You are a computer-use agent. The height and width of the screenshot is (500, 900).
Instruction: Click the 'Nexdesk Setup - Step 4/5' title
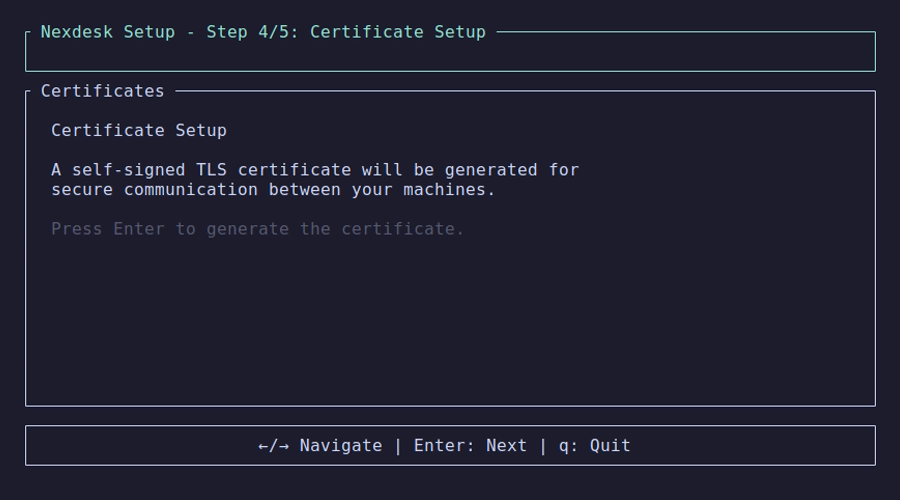263,32
